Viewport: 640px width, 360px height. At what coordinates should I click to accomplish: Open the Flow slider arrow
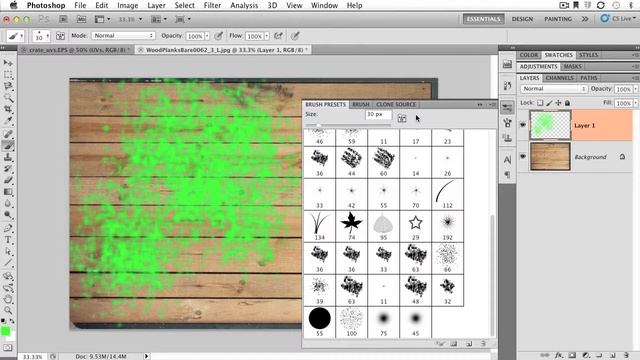pos(267,36)
